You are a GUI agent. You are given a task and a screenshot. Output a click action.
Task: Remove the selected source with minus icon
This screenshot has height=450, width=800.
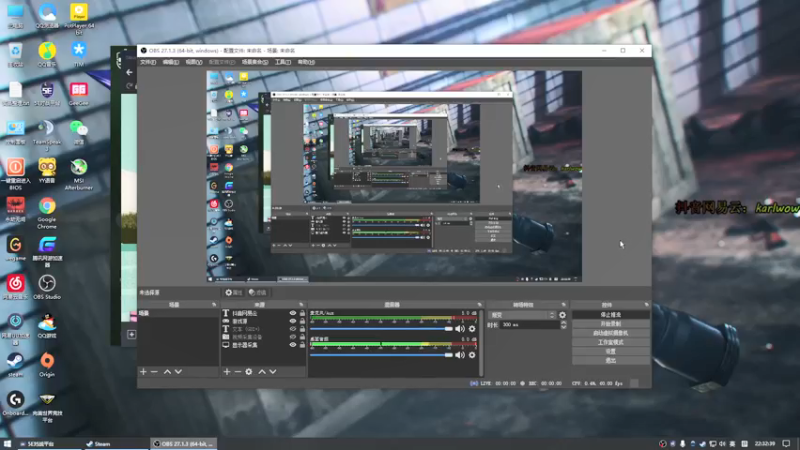[x=238, y=371]
